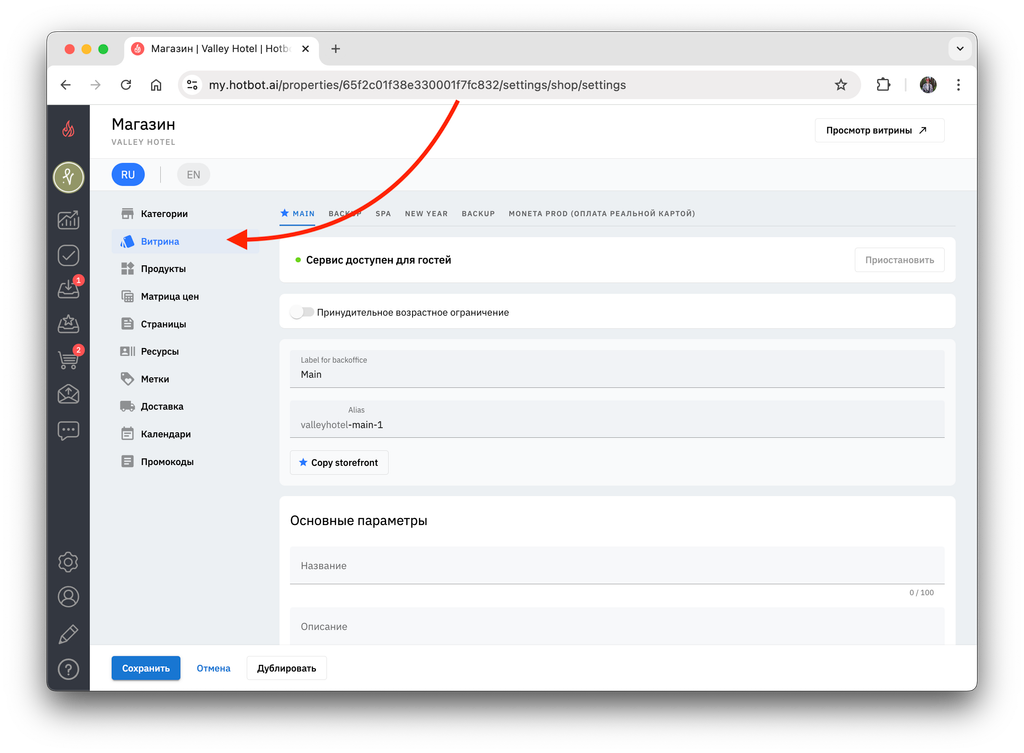Bookmark page with the star icon
This screenshot has width=1024, height=753.
pos(840,85)
